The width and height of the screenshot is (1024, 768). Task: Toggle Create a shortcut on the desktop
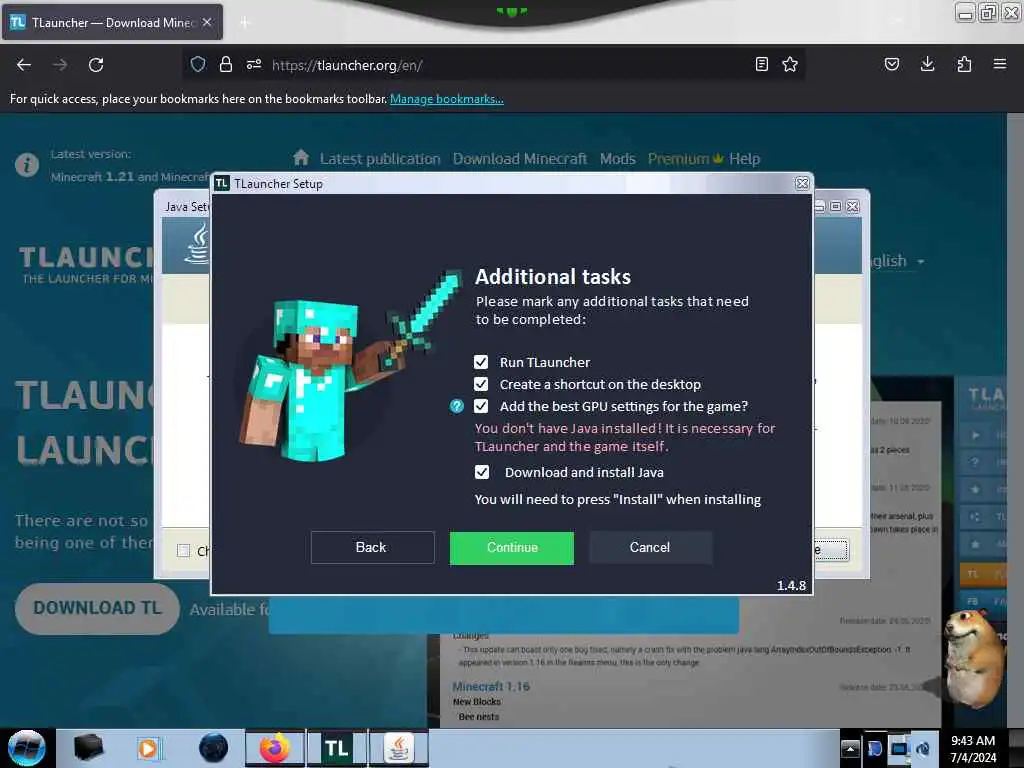(481, 384)
